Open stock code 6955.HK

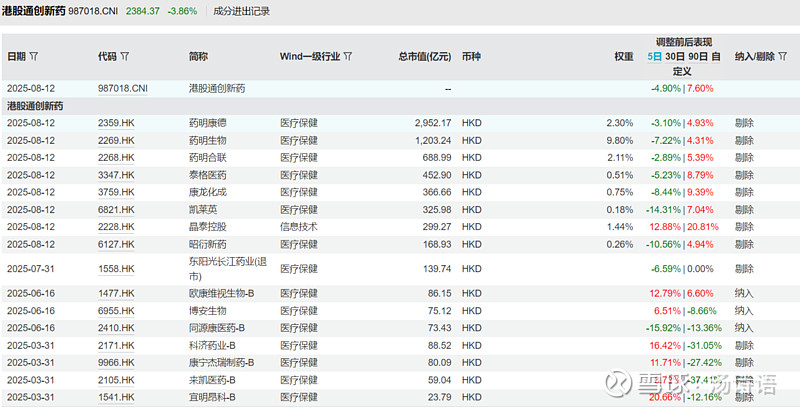(116, 311)
